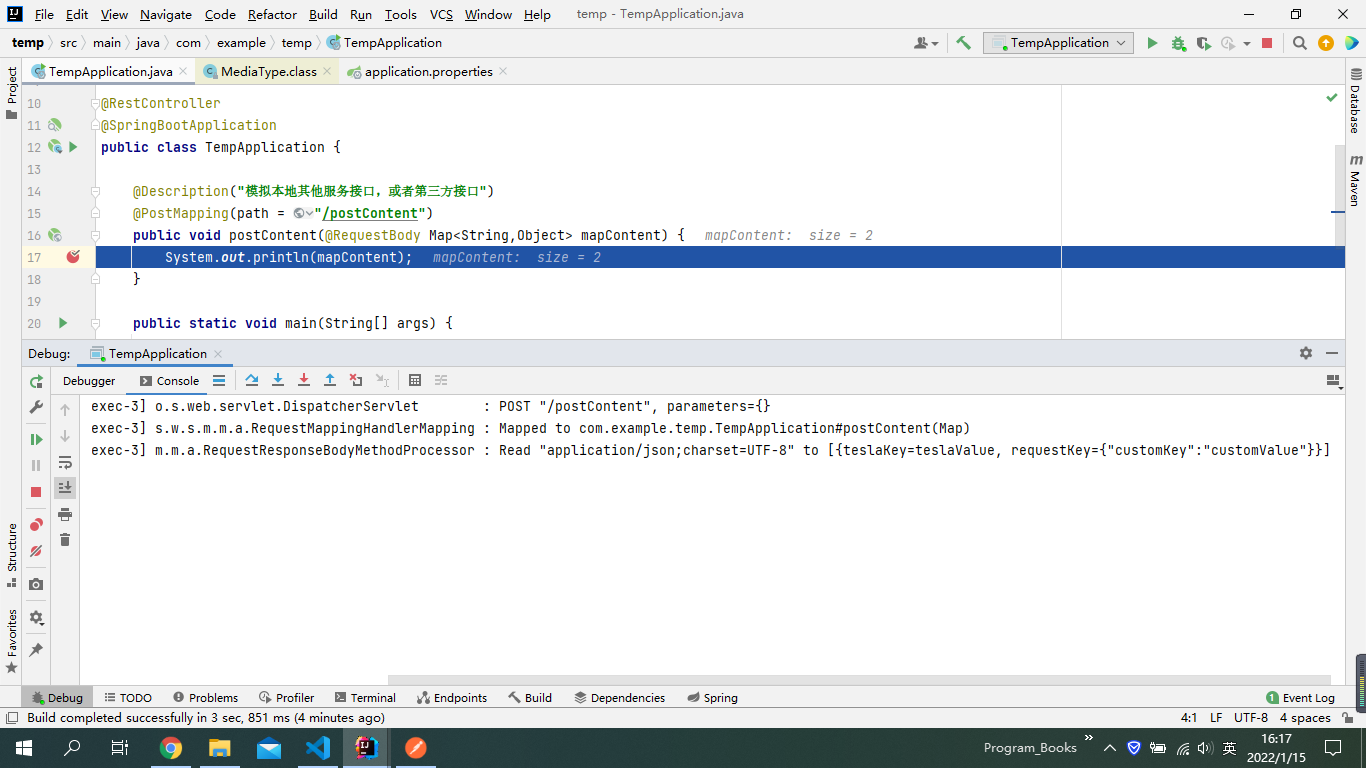Click the Rerun TempApplication icon
Viewport: 1366px width, 768px height.
point(36,381)
